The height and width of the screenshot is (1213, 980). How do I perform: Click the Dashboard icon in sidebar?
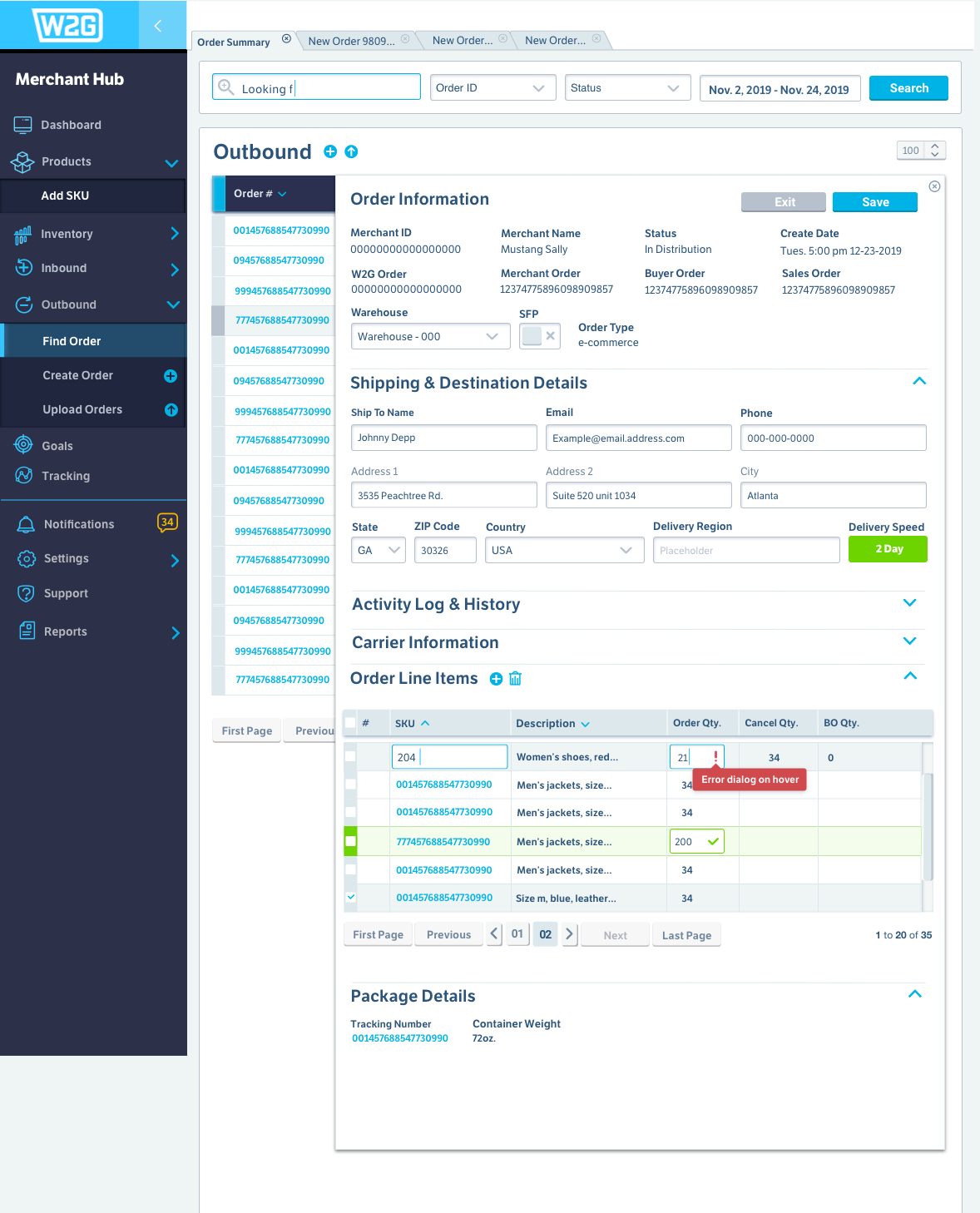[x=23, y=125]
